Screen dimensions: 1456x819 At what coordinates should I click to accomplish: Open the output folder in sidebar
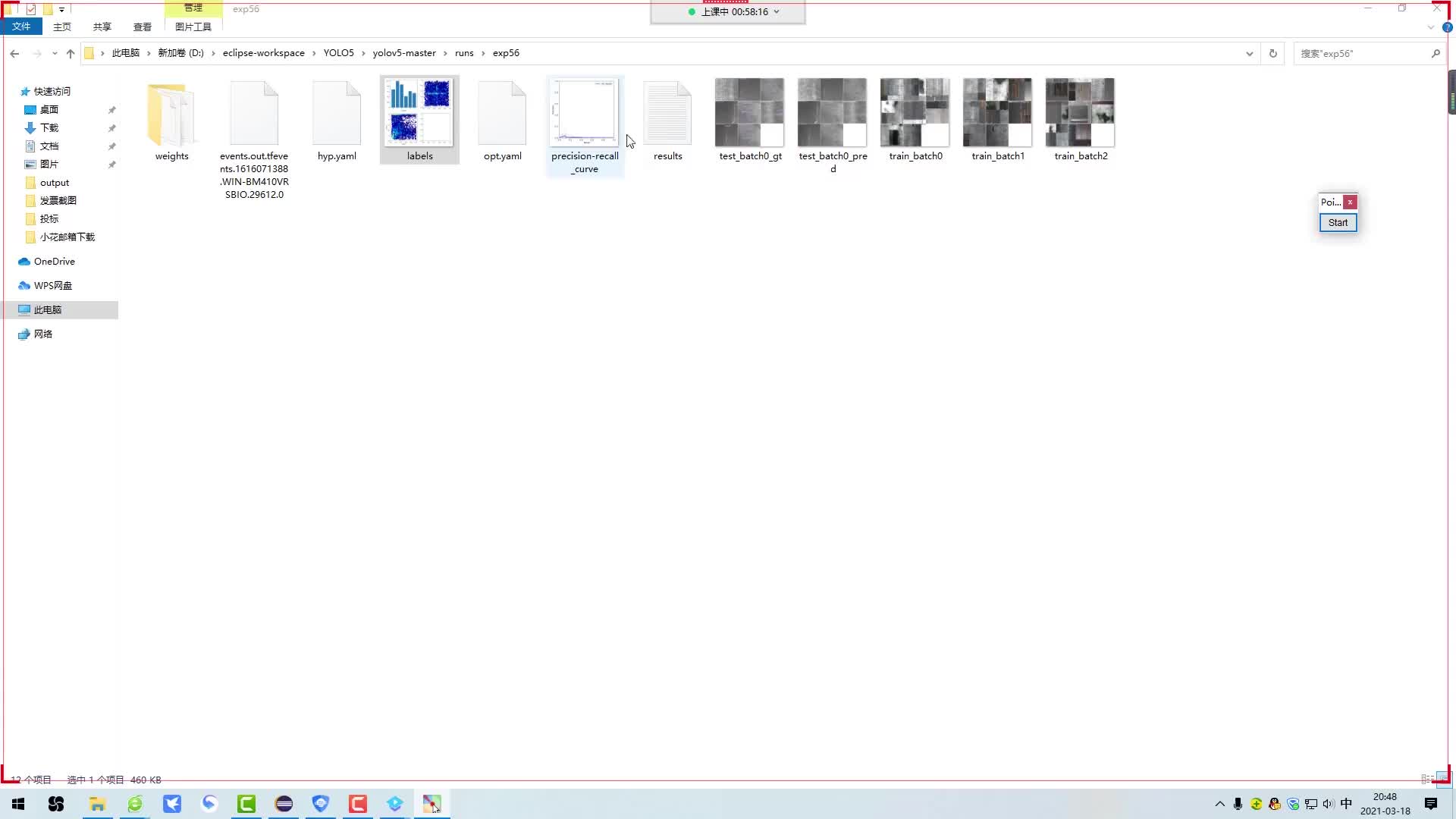pos(55,182)
